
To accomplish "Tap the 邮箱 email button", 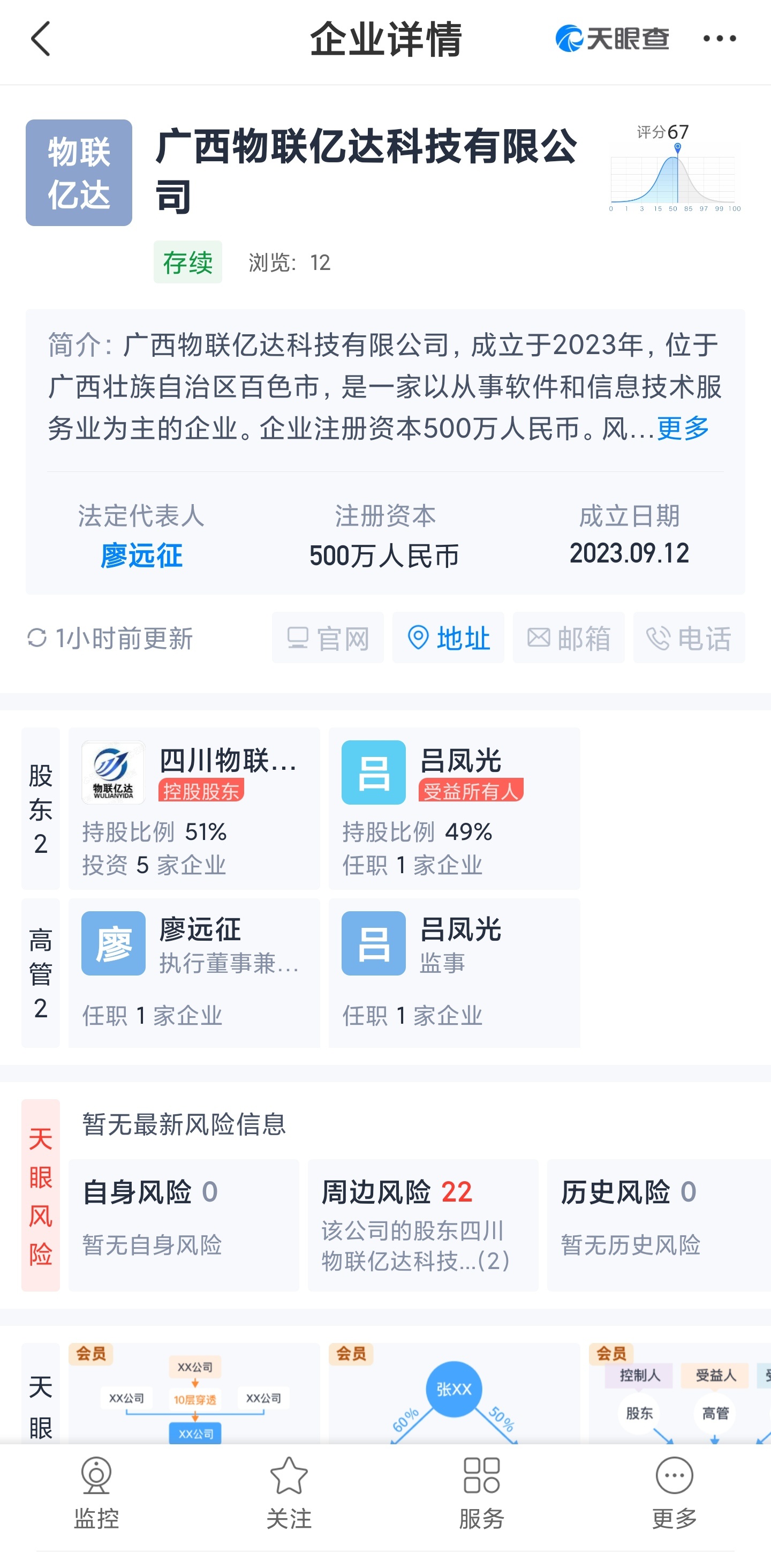I will tap(569, 638).
